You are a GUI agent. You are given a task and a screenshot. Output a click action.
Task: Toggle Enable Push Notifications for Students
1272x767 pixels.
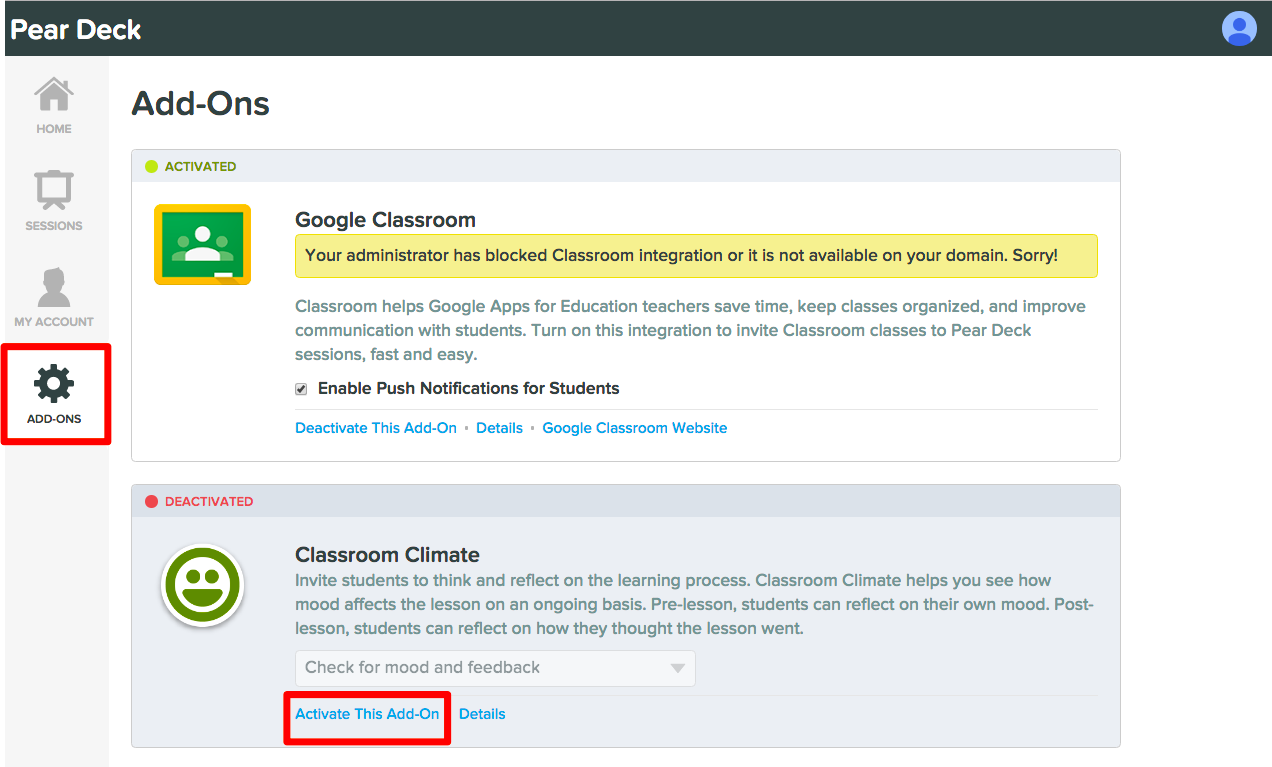pyautogui.click(x=301, y=389)
